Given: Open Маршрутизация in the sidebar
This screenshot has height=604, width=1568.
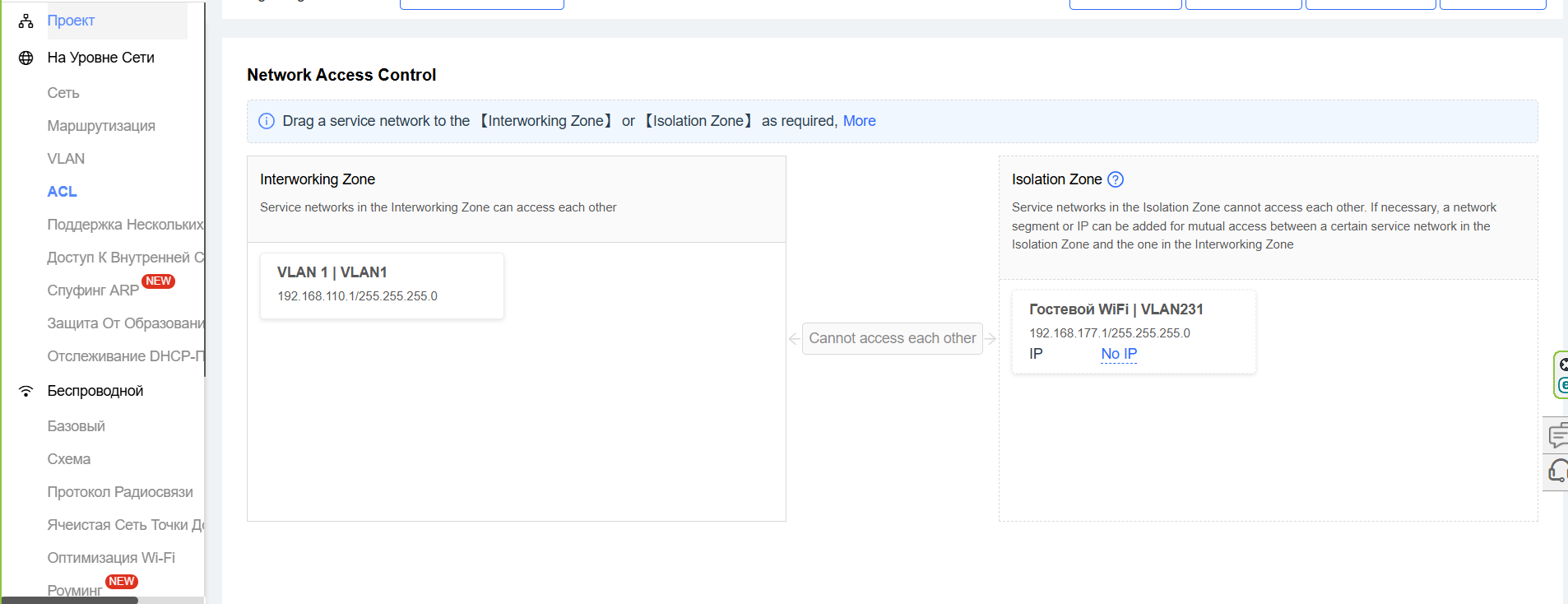Looking at the screenshot, I should point(101,126).
